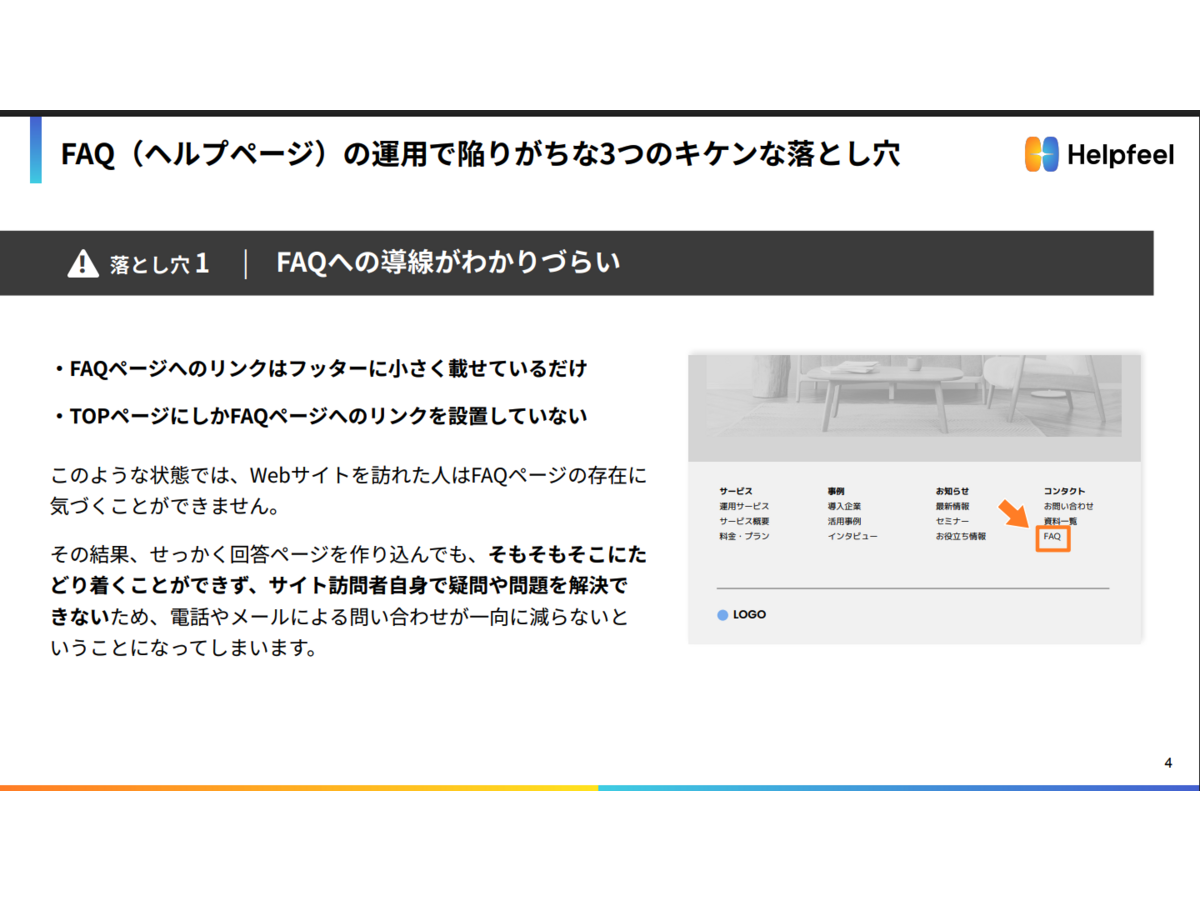Viewport: 1200px width, 900px height.
Task: Open the セミナー link
Action: [952, 522]
